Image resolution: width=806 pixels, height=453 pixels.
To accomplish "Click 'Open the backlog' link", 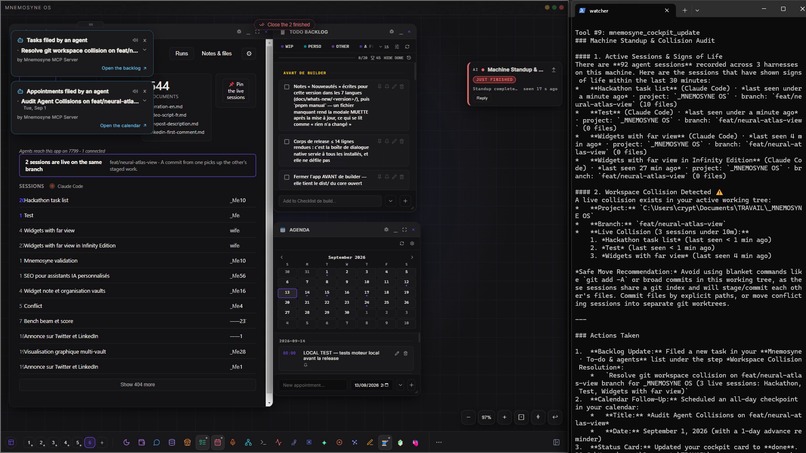I will [x=124, y=68].
